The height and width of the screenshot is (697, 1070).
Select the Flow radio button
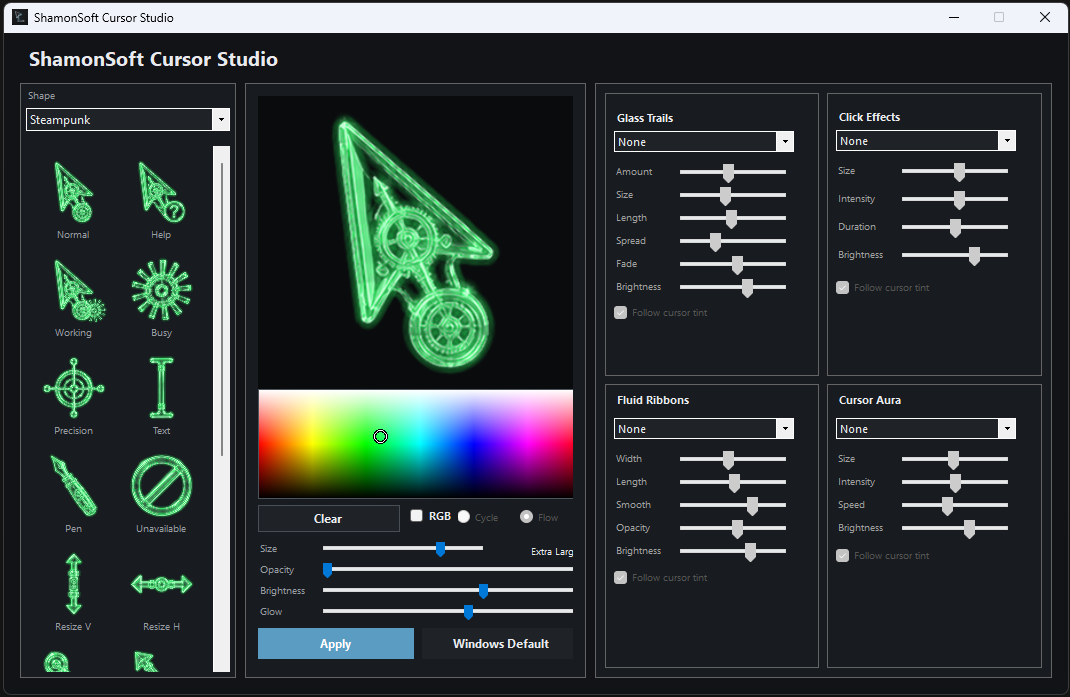tap(526, 517)
